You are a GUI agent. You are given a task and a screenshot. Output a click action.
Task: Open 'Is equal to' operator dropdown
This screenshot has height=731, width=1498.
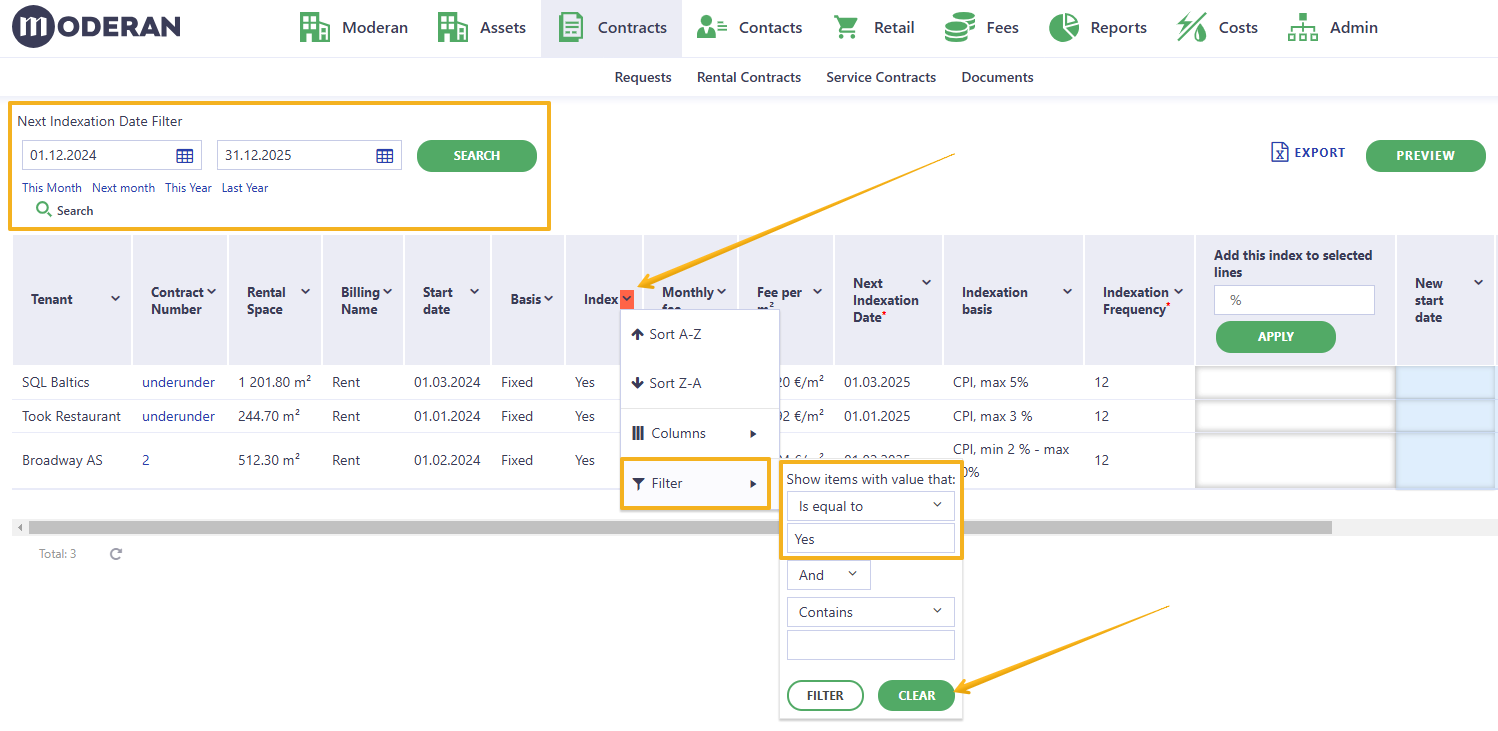(x=871, y=506)
